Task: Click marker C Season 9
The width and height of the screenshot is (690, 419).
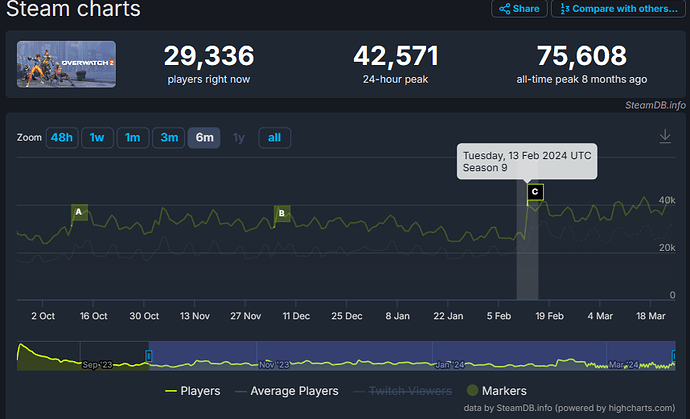Action: [x=535, y=191]
